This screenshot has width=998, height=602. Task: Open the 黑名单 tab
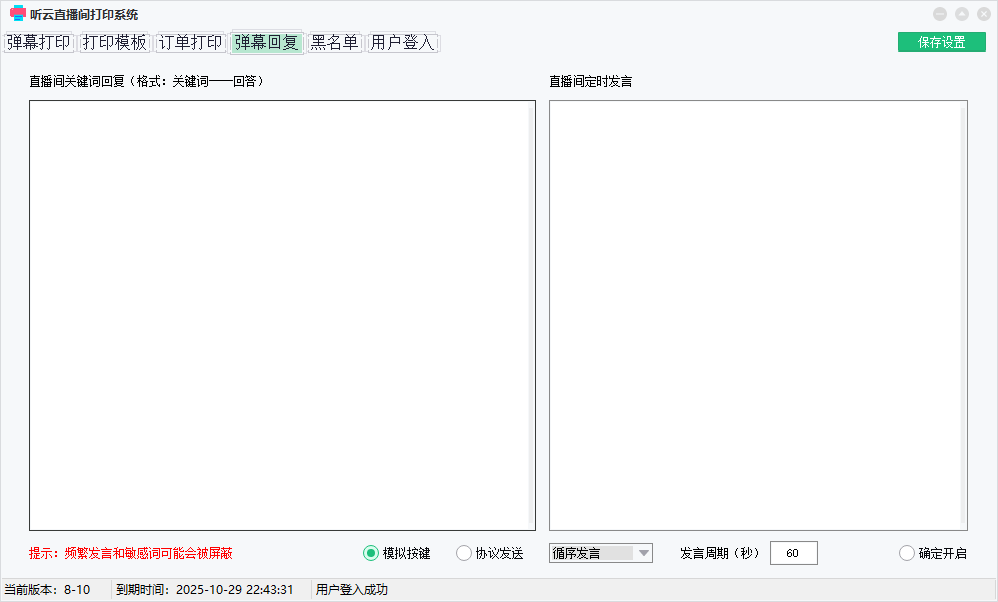coord(335,43)
